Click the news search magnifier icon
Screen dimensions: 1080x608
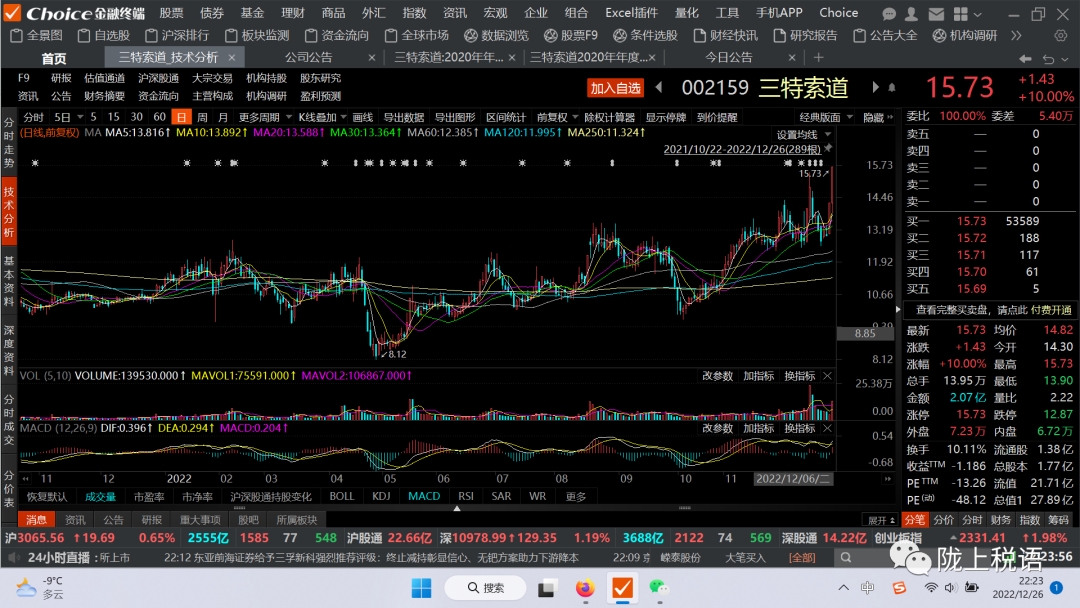pyautogui.click(x=847, y=558)
